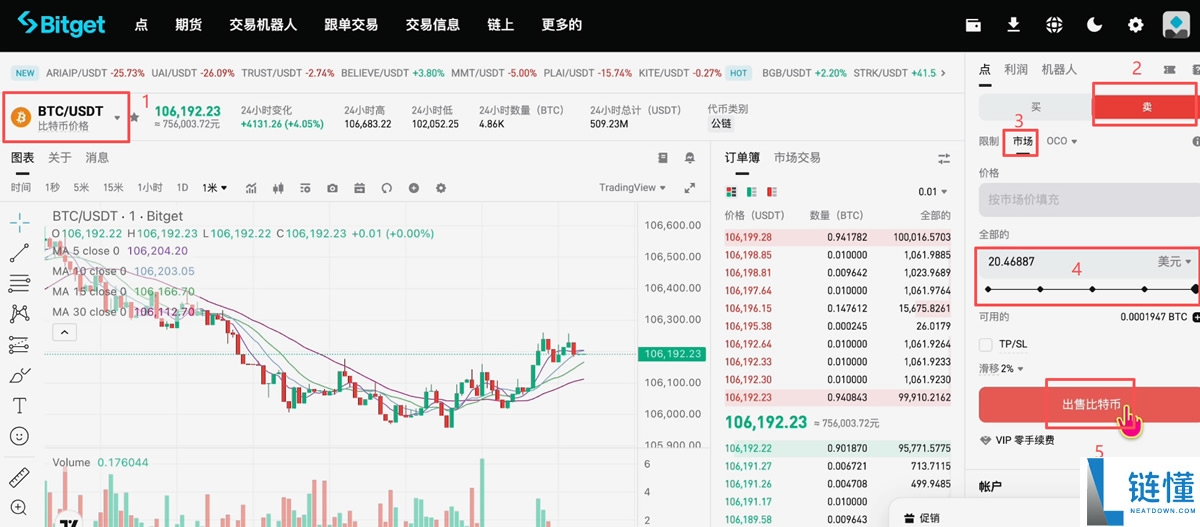Screen dimensions: 1200x527
Task: Show bids-only order book view
Action: (x=751, y=191)
